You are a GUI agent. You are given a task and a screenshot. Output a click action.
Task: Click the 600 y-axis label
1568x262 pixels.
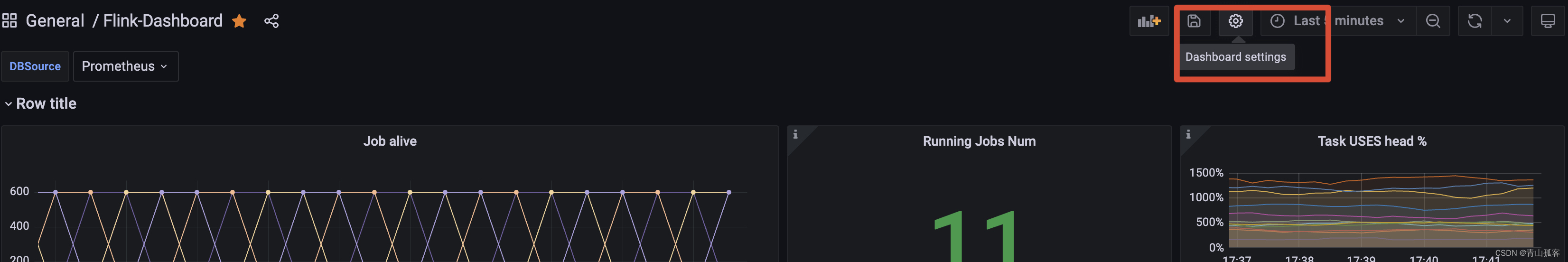point(19,191)
